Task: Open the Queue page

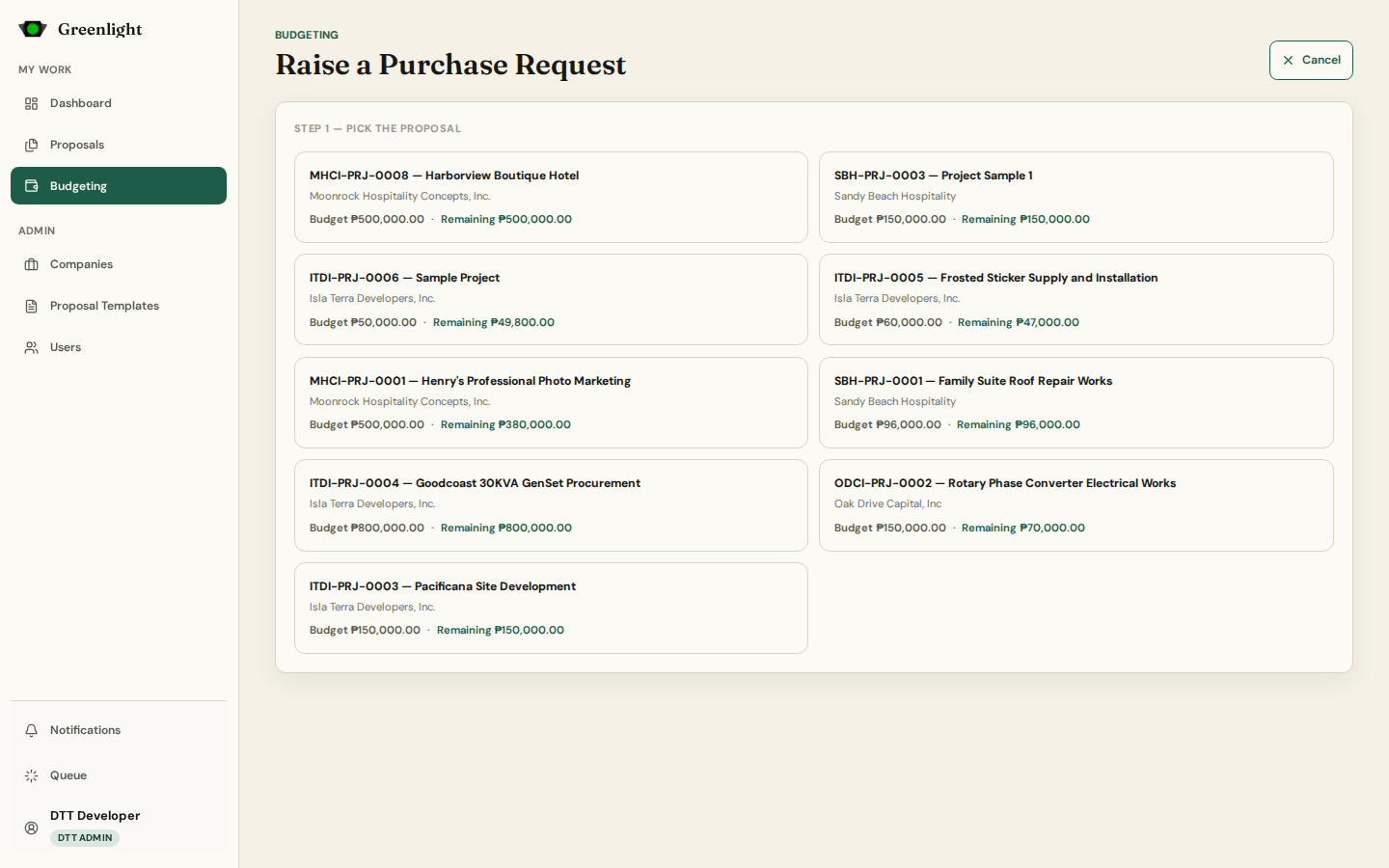Action: click(119, 775)
